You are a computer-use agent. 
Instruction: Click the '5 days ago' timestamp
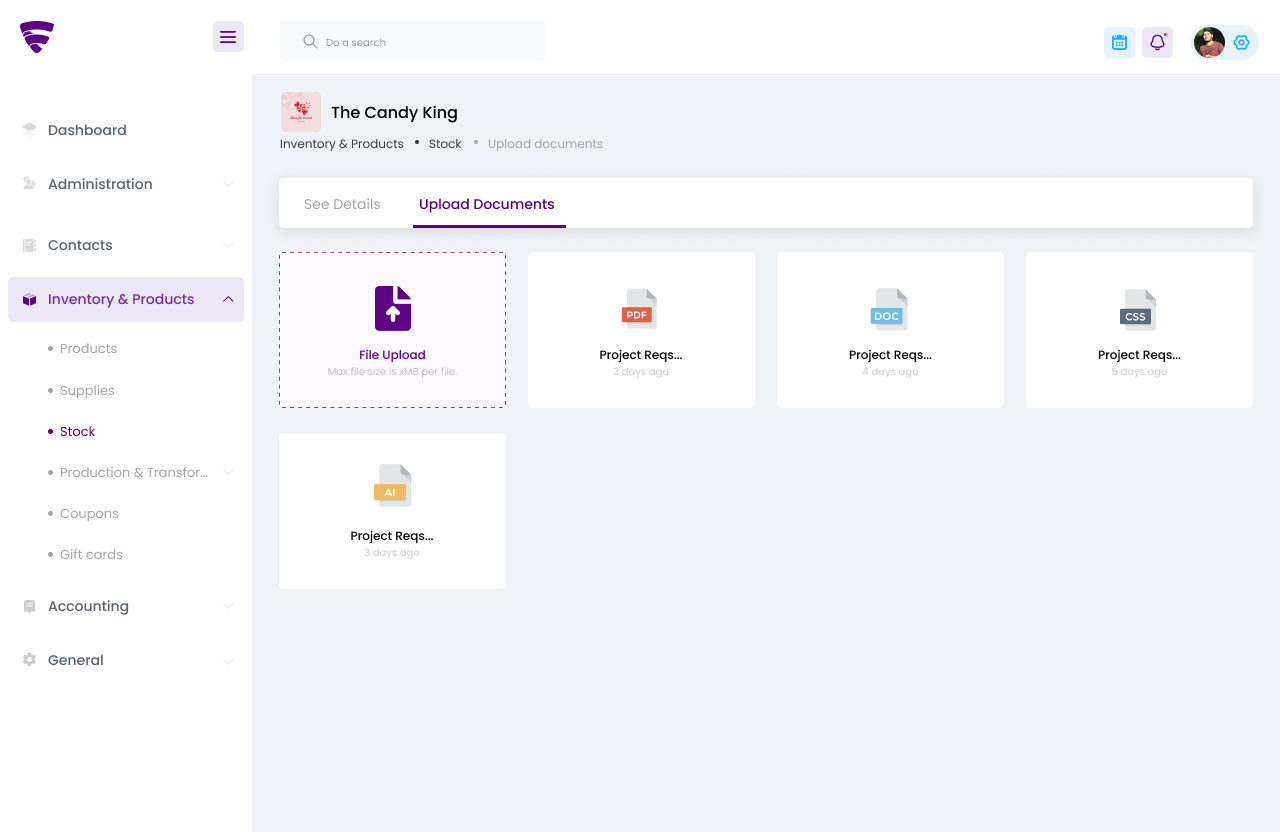[x=1139, y=372]
